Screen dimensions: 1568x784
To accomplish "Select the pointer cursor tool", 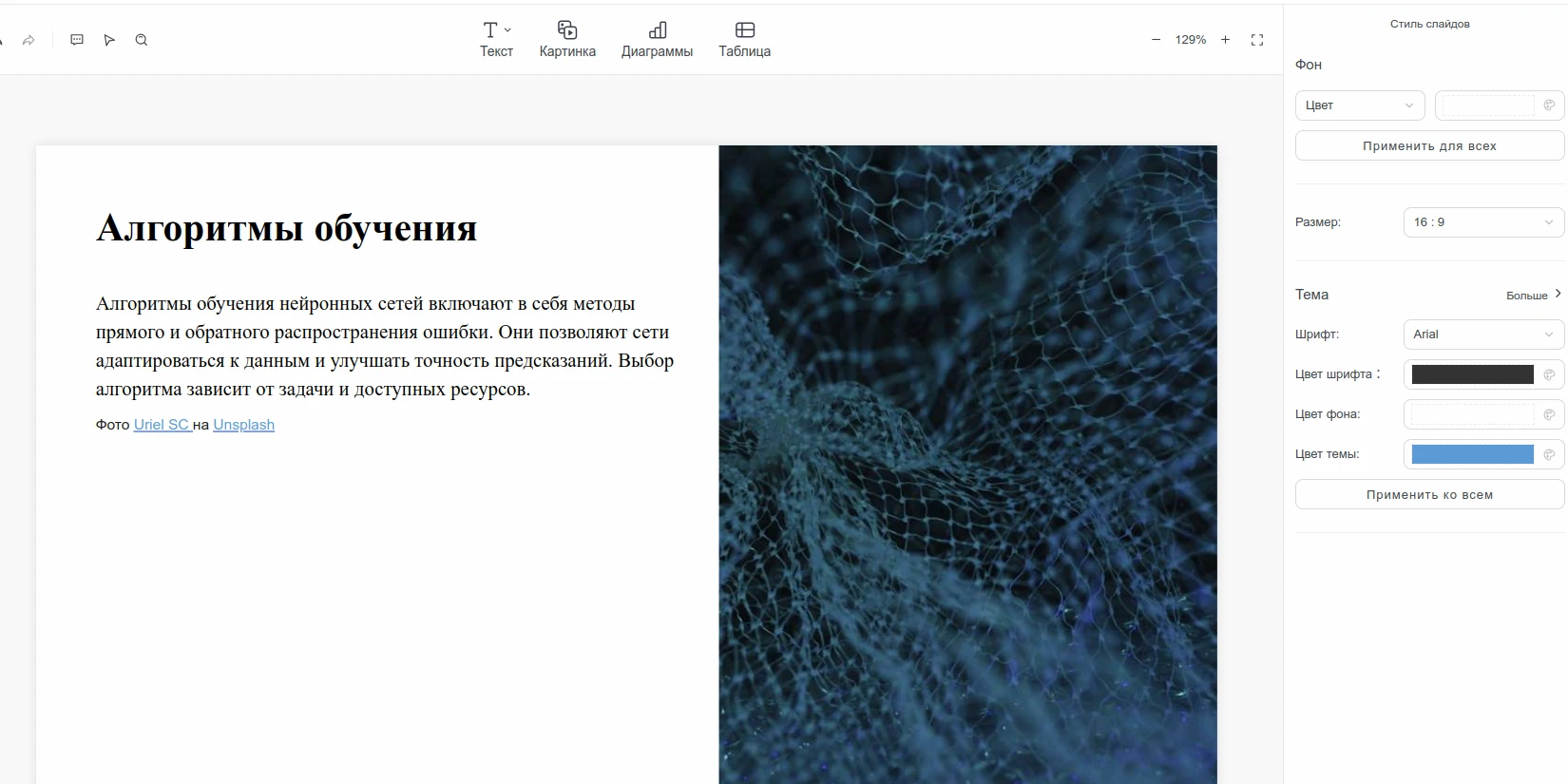I will click(x=109, y=40).
